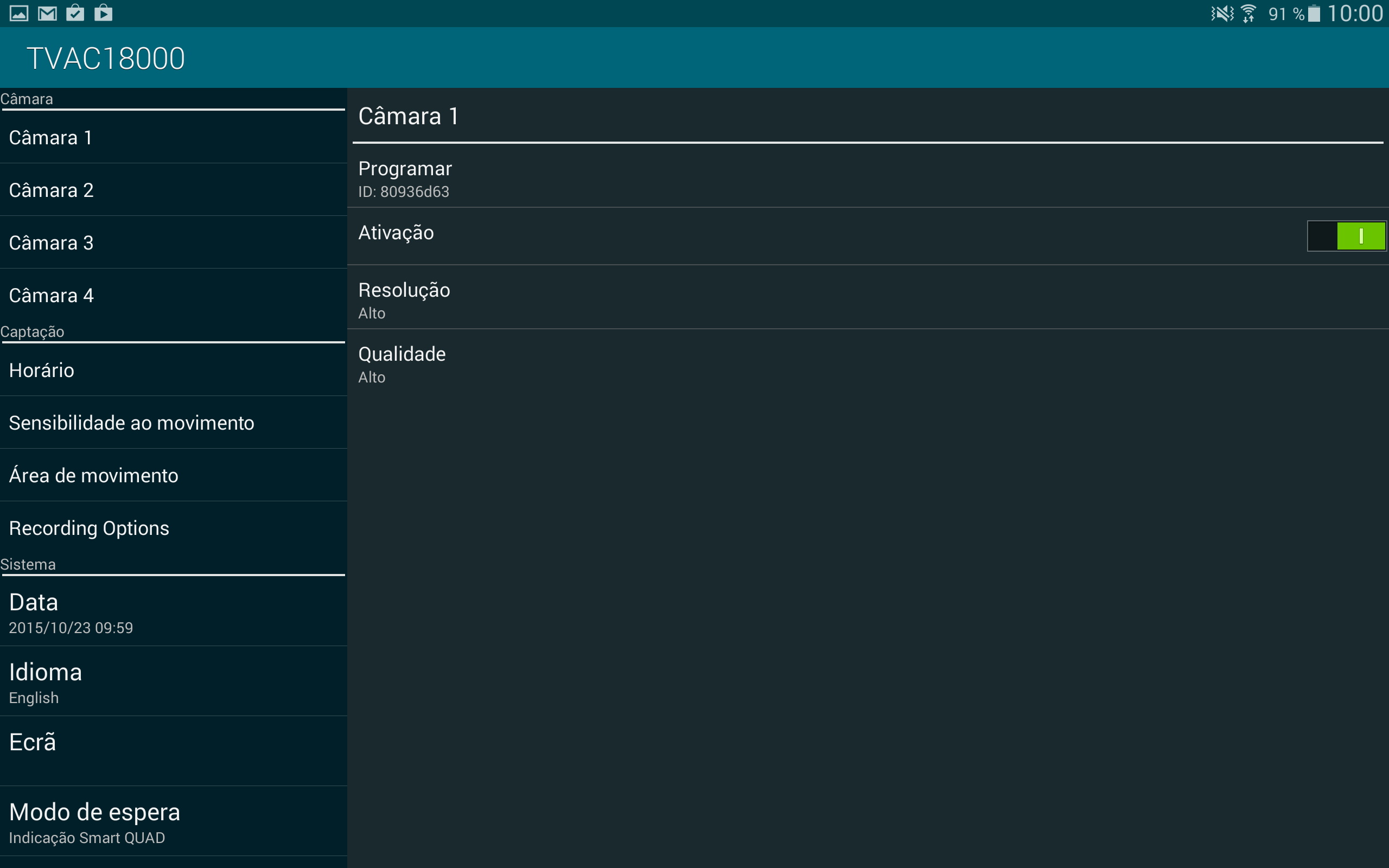
Task: Open the Horário settings
Action: click(x=173, y=371)
